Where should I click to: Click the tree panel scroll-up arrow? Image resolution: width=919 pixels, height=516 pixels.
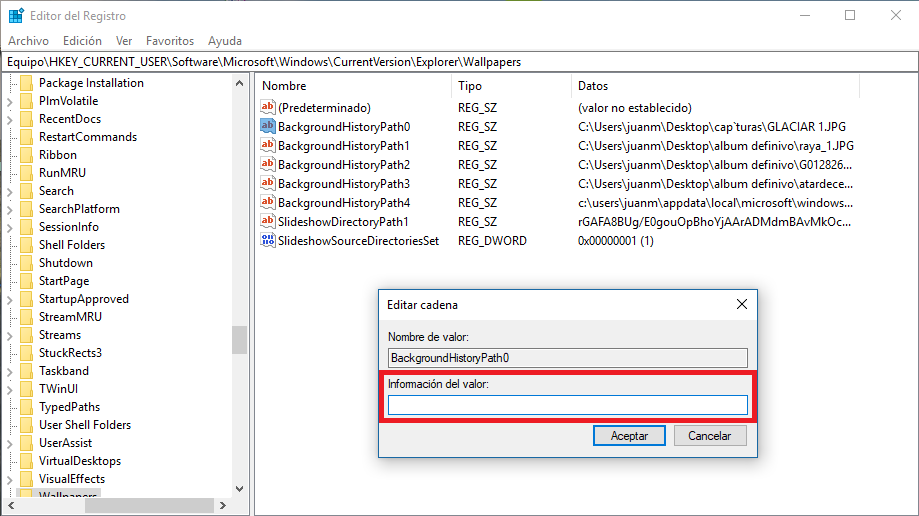[239, 83]
